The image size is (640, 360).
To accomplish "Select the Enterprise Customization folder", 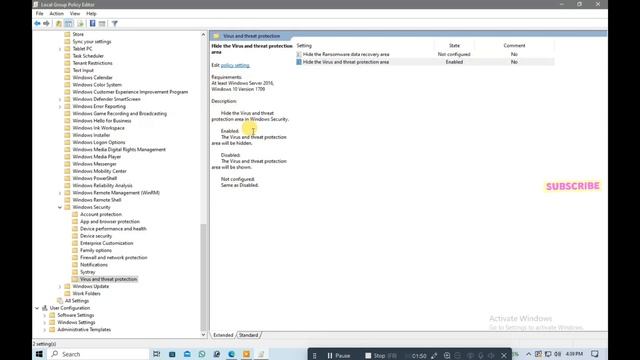I will (107, 243).
